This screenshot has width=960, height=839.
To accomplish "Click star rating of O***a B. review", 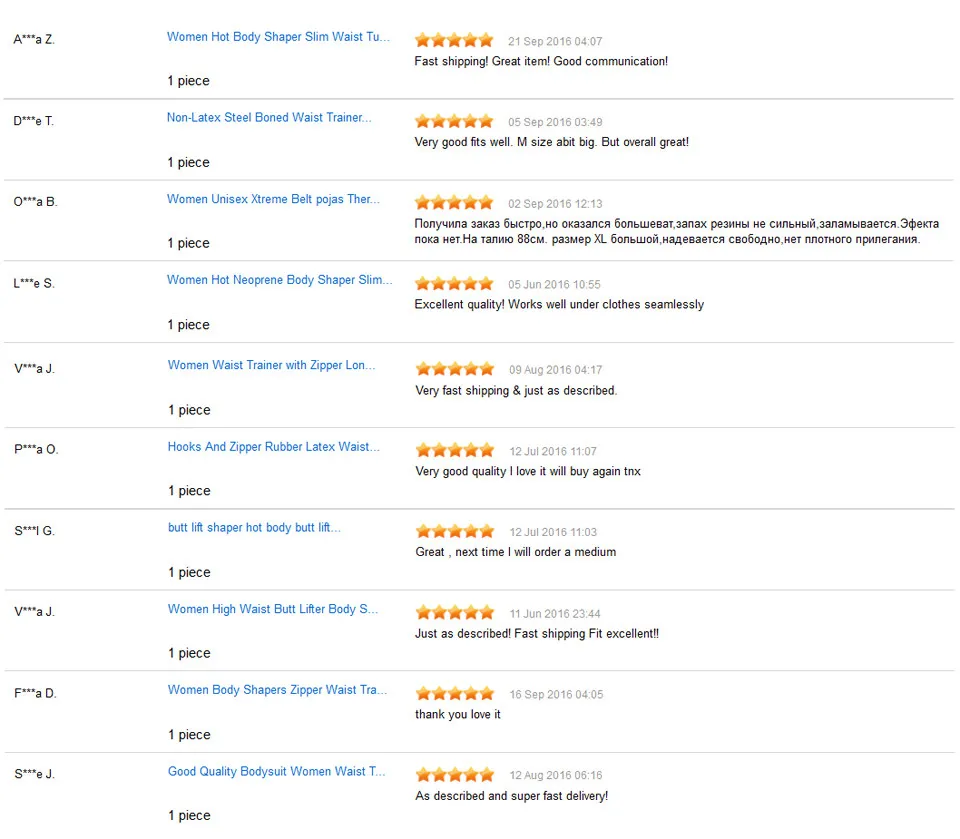I will click(x=454, y=202).
